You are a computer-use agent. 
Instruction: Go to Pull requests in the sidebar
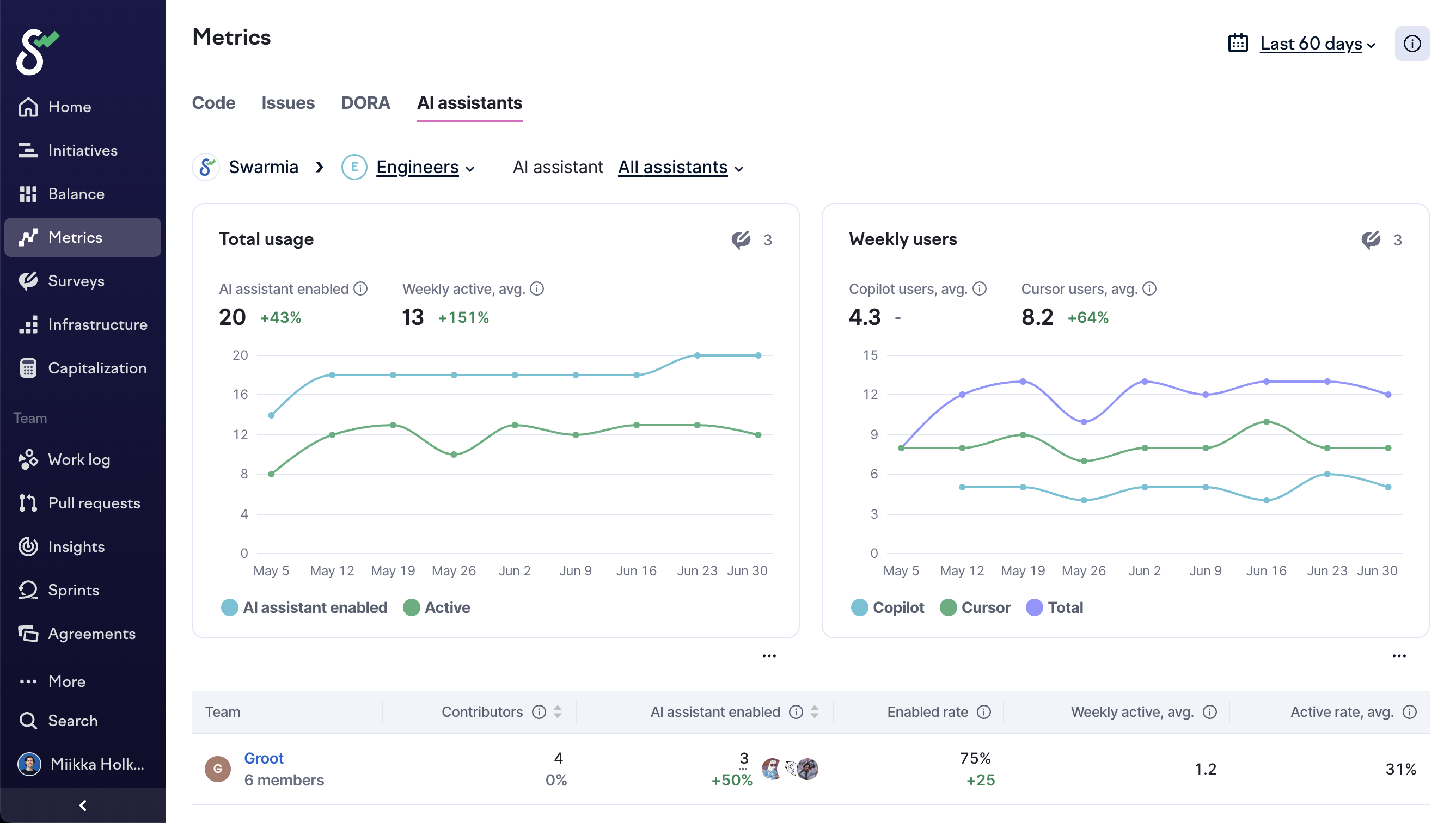94,503
